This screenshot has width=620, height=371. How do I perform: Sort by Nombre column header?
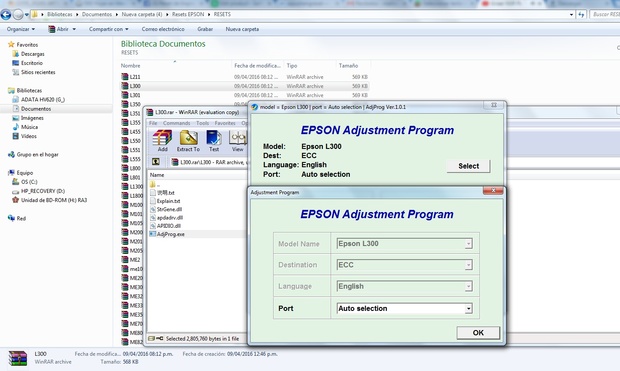pyautogui.click(x=130, y=66)
